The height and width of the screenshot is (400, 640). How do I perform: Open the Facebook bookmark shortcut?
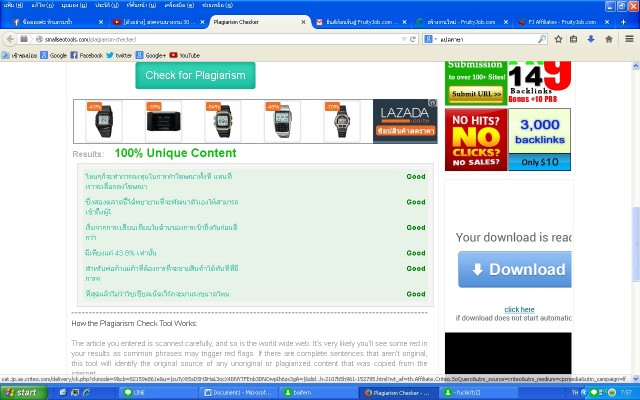pyautogui.click(x=86, y=55)
